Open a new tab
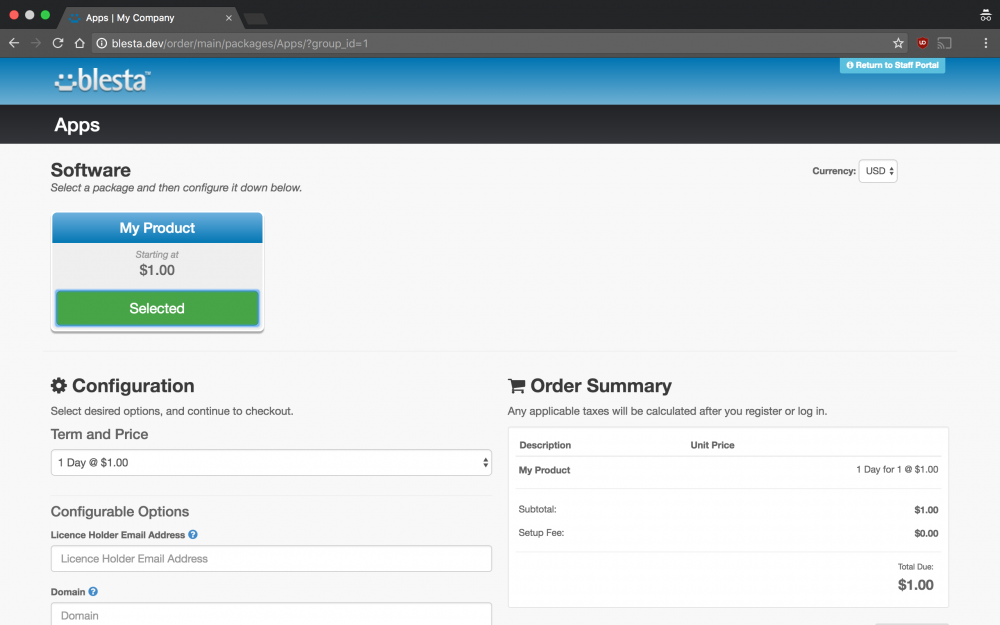The width and height of the screenshot is (1000, 625). tap(256, 18)
